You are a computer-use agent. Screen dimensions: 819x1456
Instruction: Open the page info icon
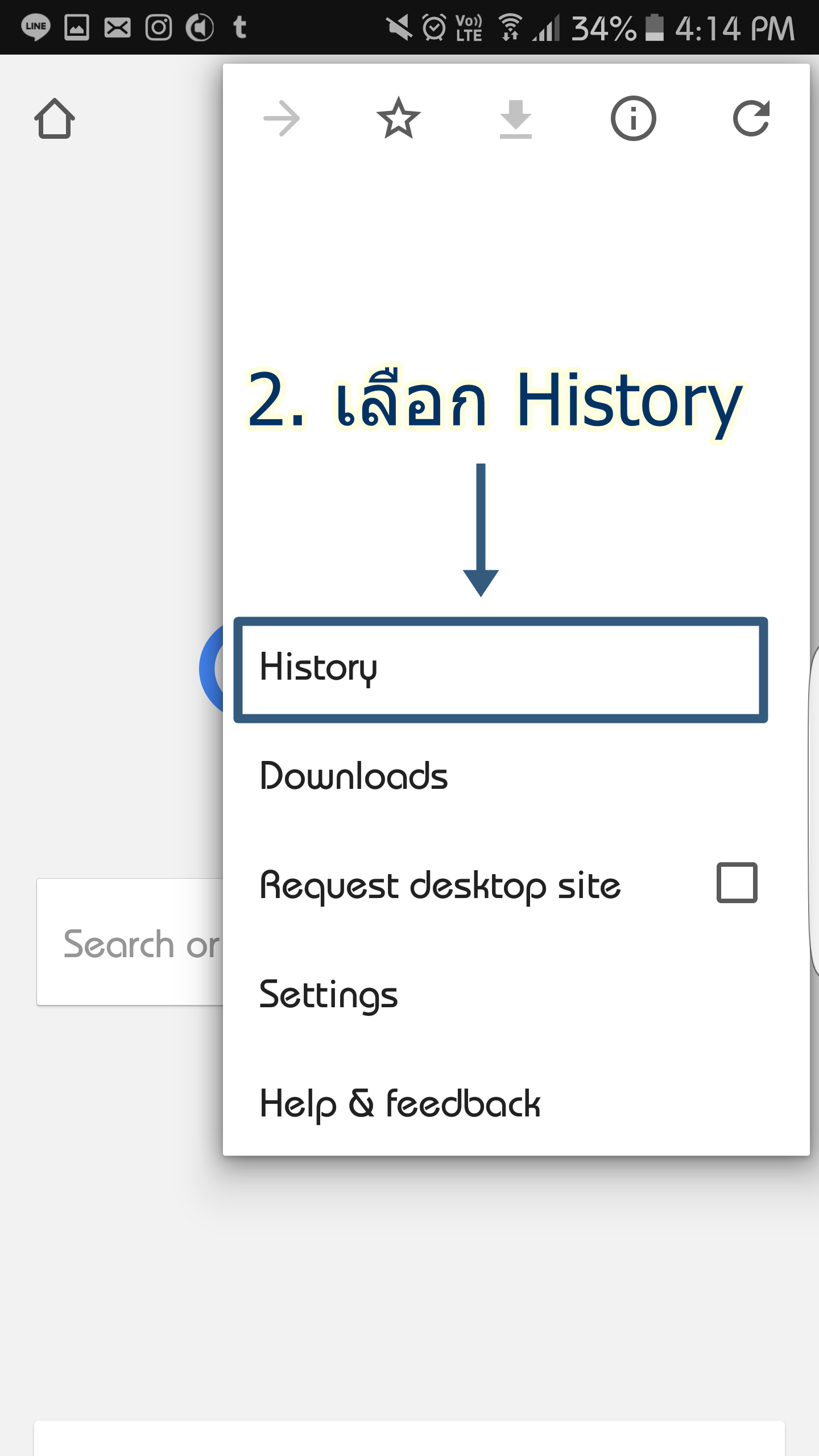(x=634, y=118)
